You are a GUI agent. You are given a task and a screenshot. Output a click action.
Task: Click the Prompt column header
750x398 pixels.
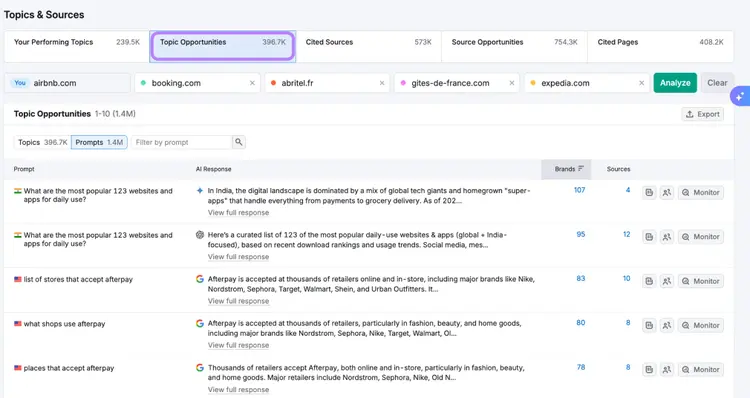pos(24,169)
